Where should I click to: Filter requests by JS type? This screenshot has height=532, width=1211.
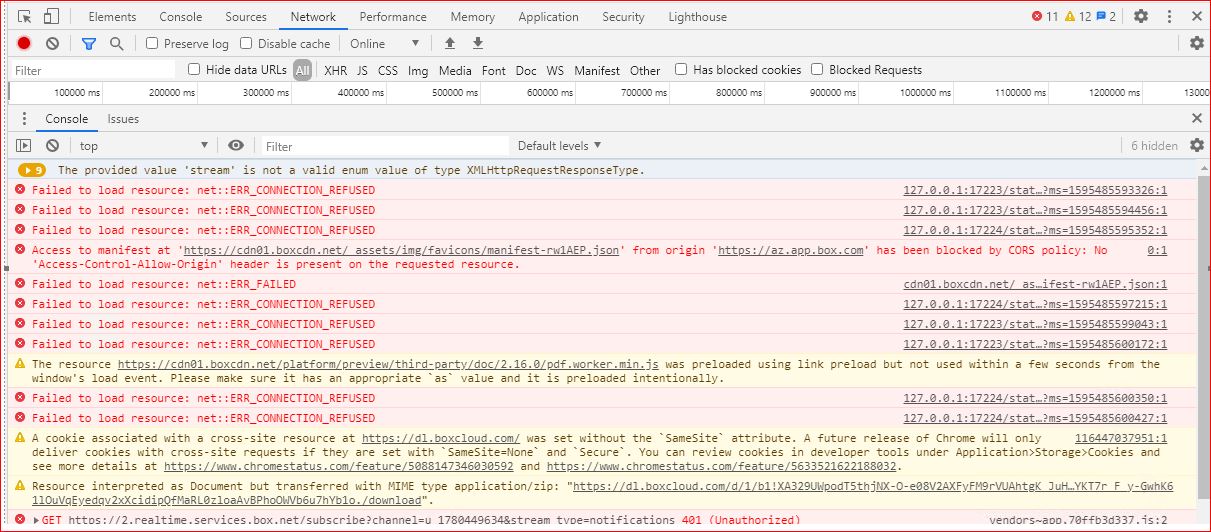pyautogui.click(x=362, y=70)
